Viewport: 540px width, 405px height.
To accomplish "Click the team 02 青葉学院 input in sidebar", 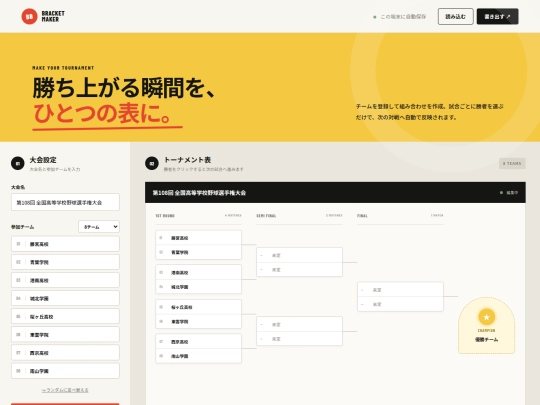I will click(x=65, y=262).
